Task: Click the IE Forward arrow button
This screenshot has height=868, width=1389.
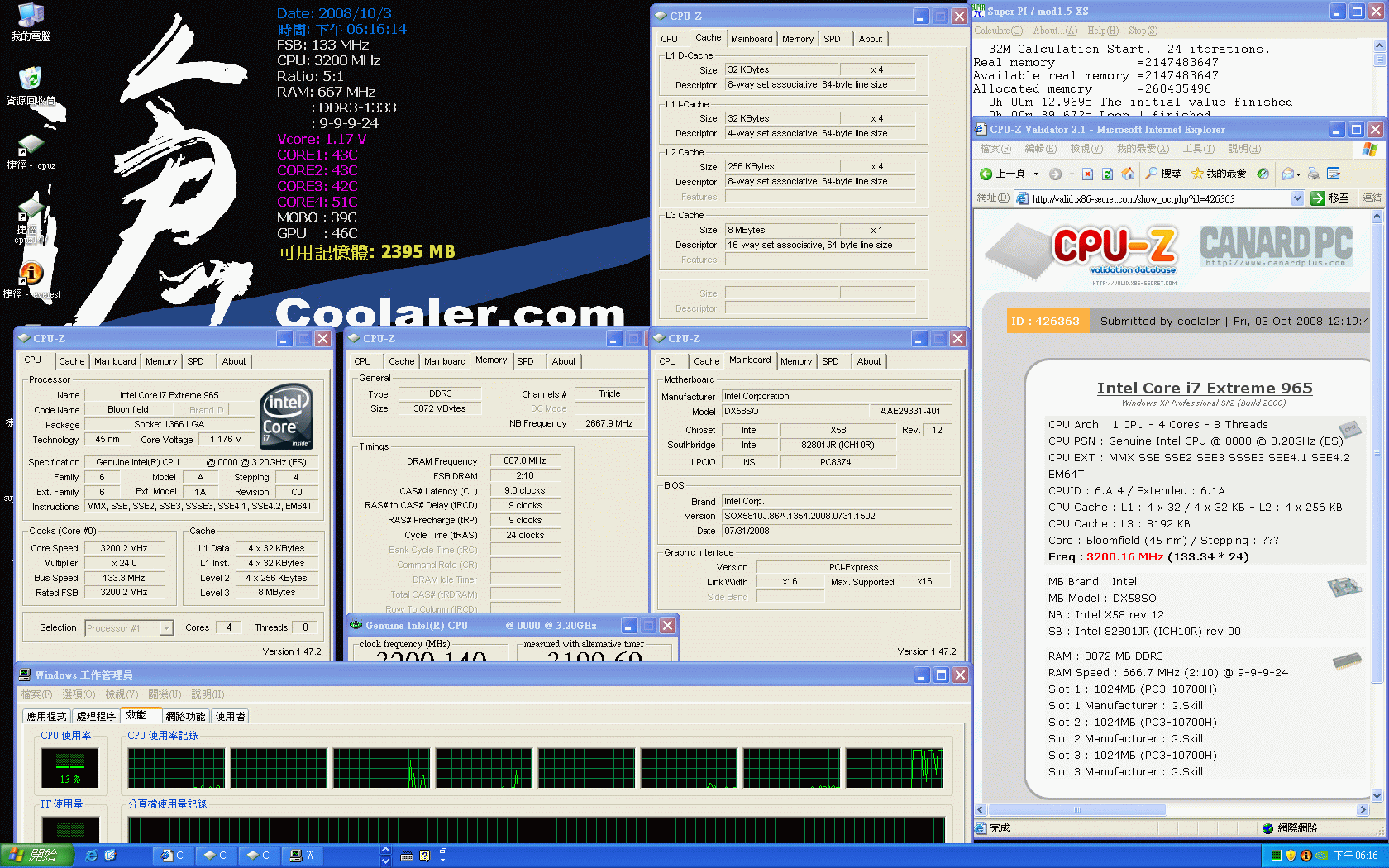Action: pos(1055,174)
